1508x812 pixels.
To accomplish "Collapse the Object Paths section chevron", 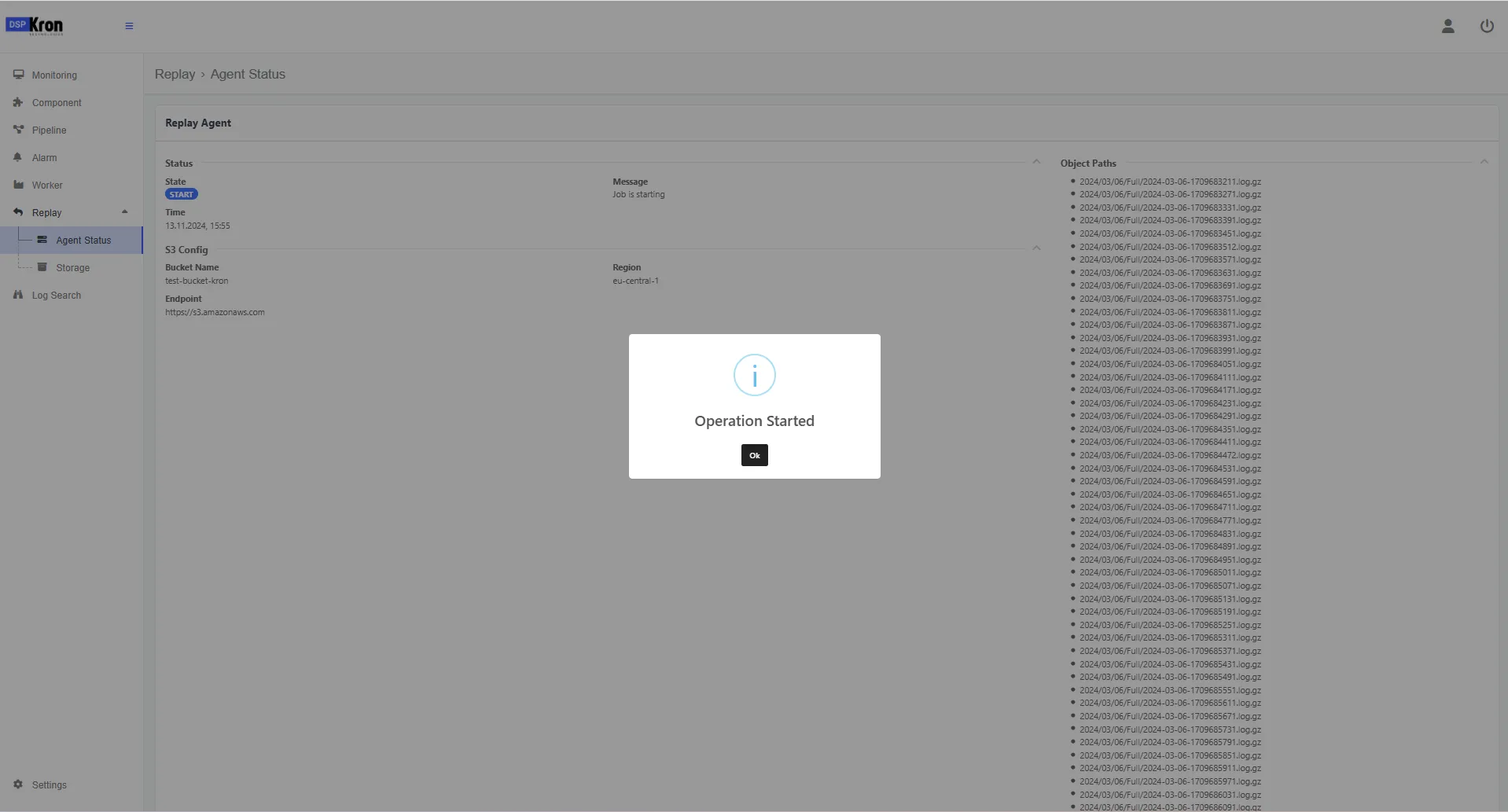I will click(1484, 162).
